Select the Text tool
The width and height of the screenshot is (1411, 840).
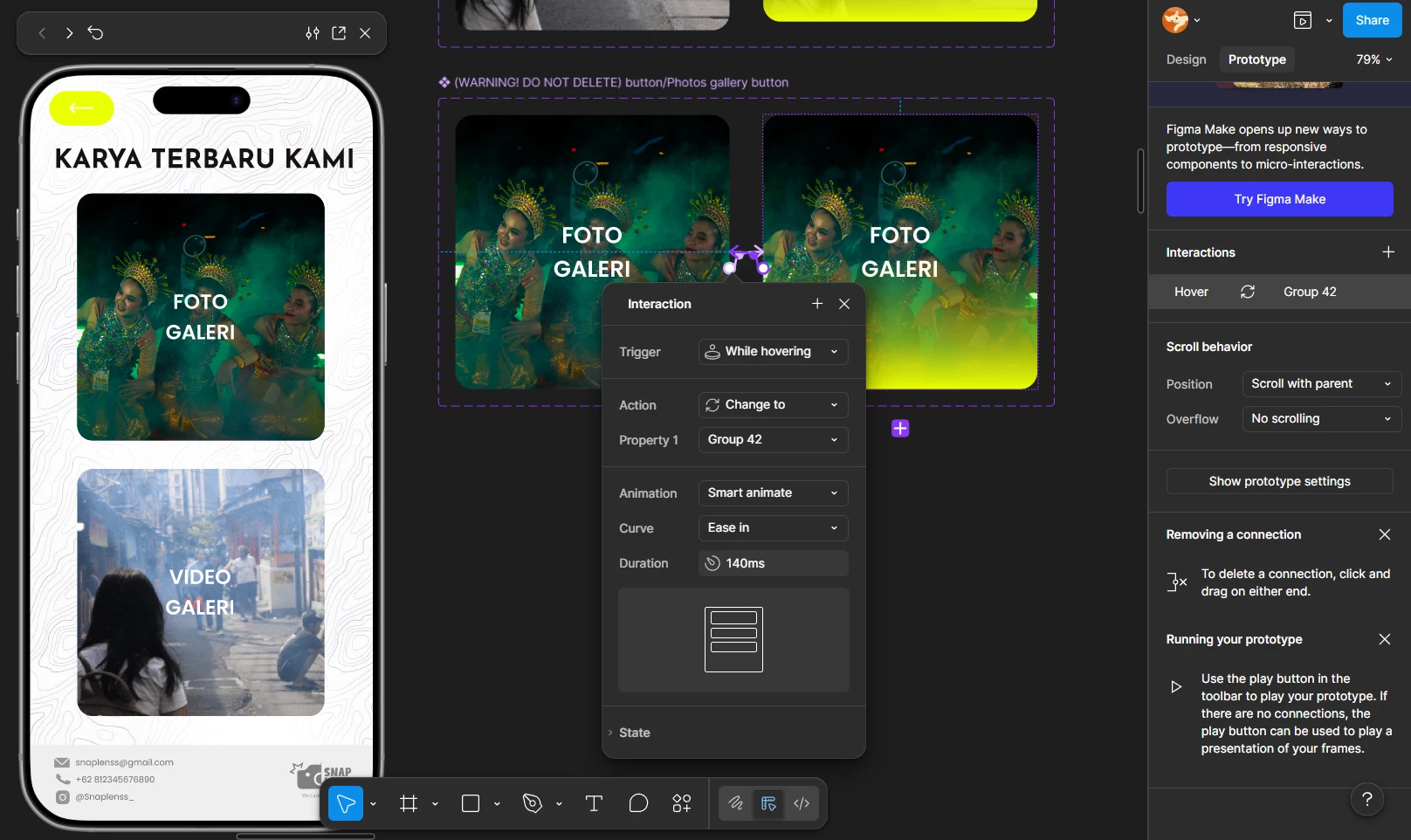(x=594, y=803)
